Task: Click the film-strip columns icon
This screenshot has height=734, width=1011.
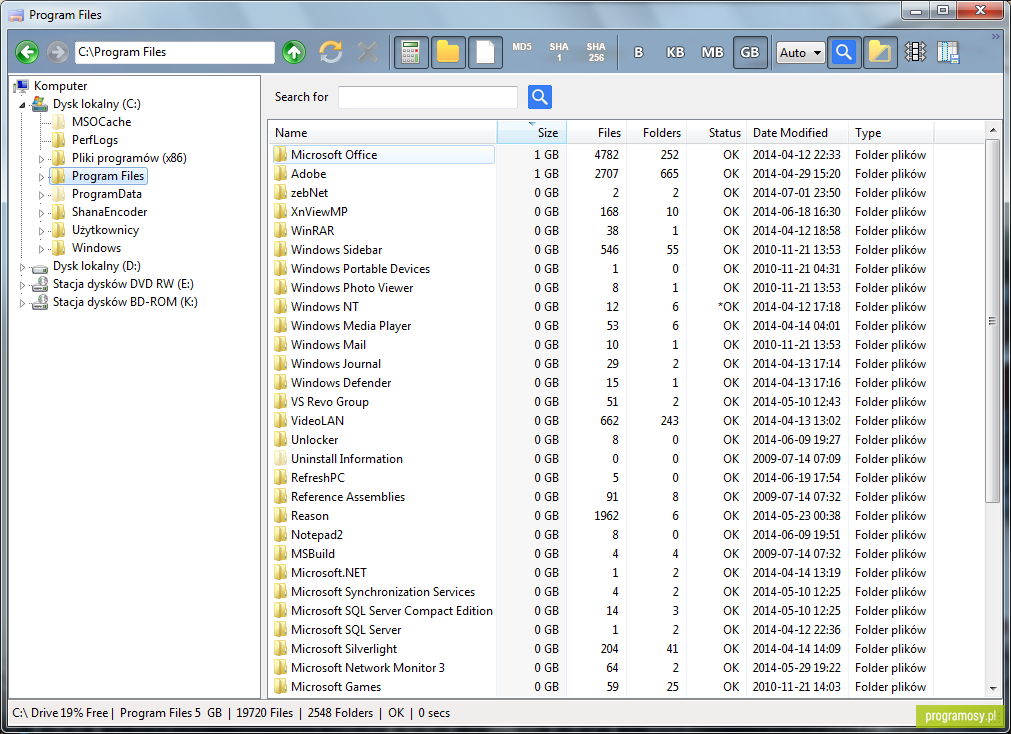Action: [x=916, y=52]
